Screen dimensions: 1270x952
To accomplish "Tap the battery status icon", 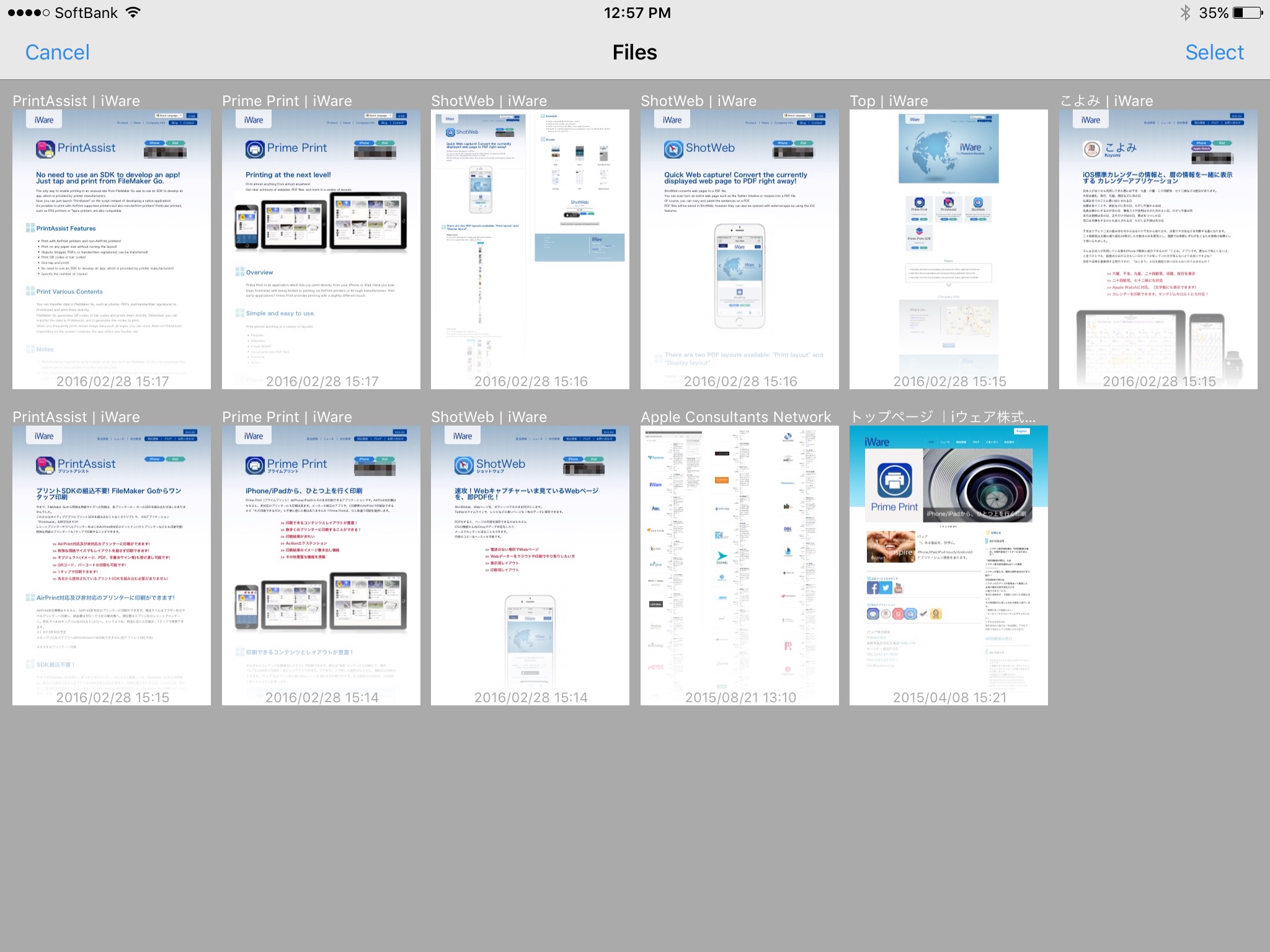I will (x=1247, y=13).
